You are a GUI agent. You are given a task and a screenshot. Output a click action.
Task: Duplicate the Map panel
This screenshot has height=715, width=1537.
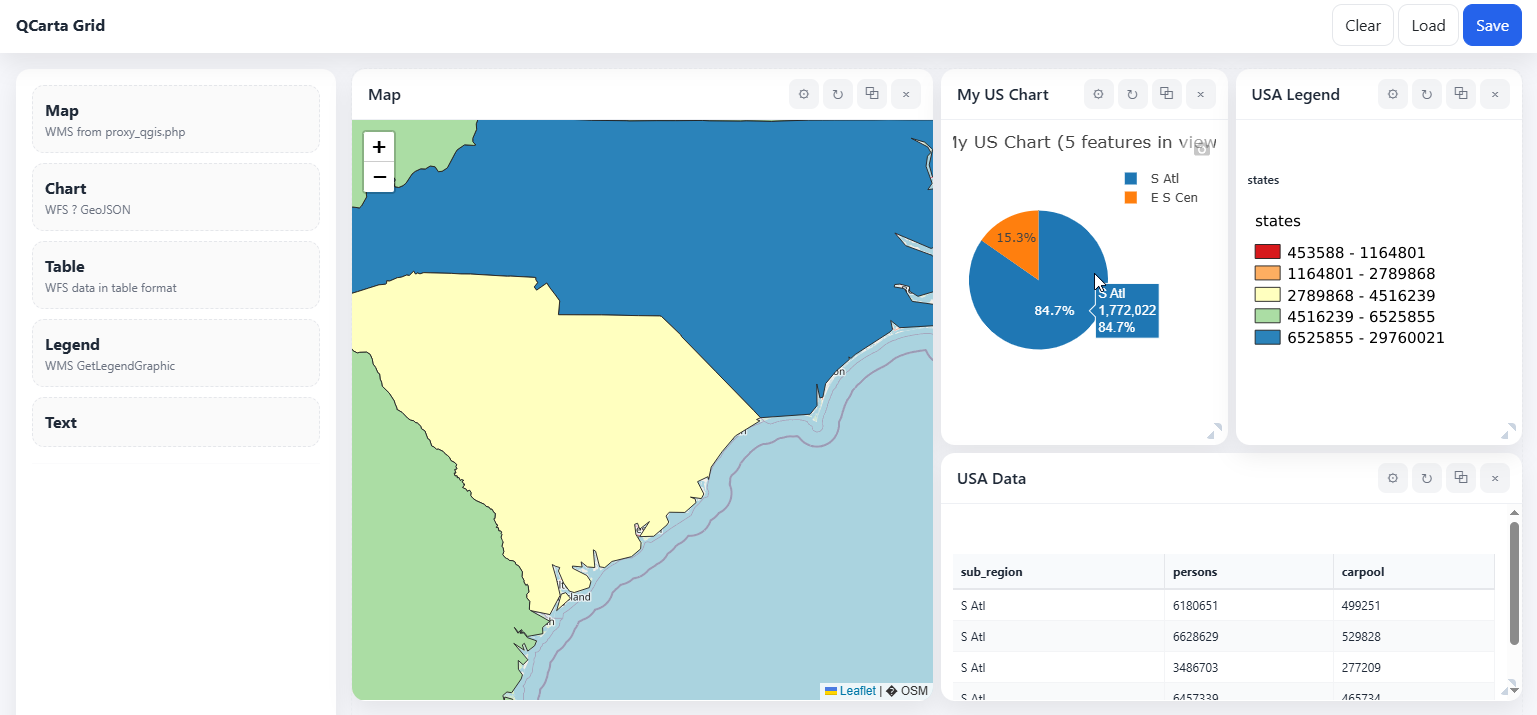(871, 94)
